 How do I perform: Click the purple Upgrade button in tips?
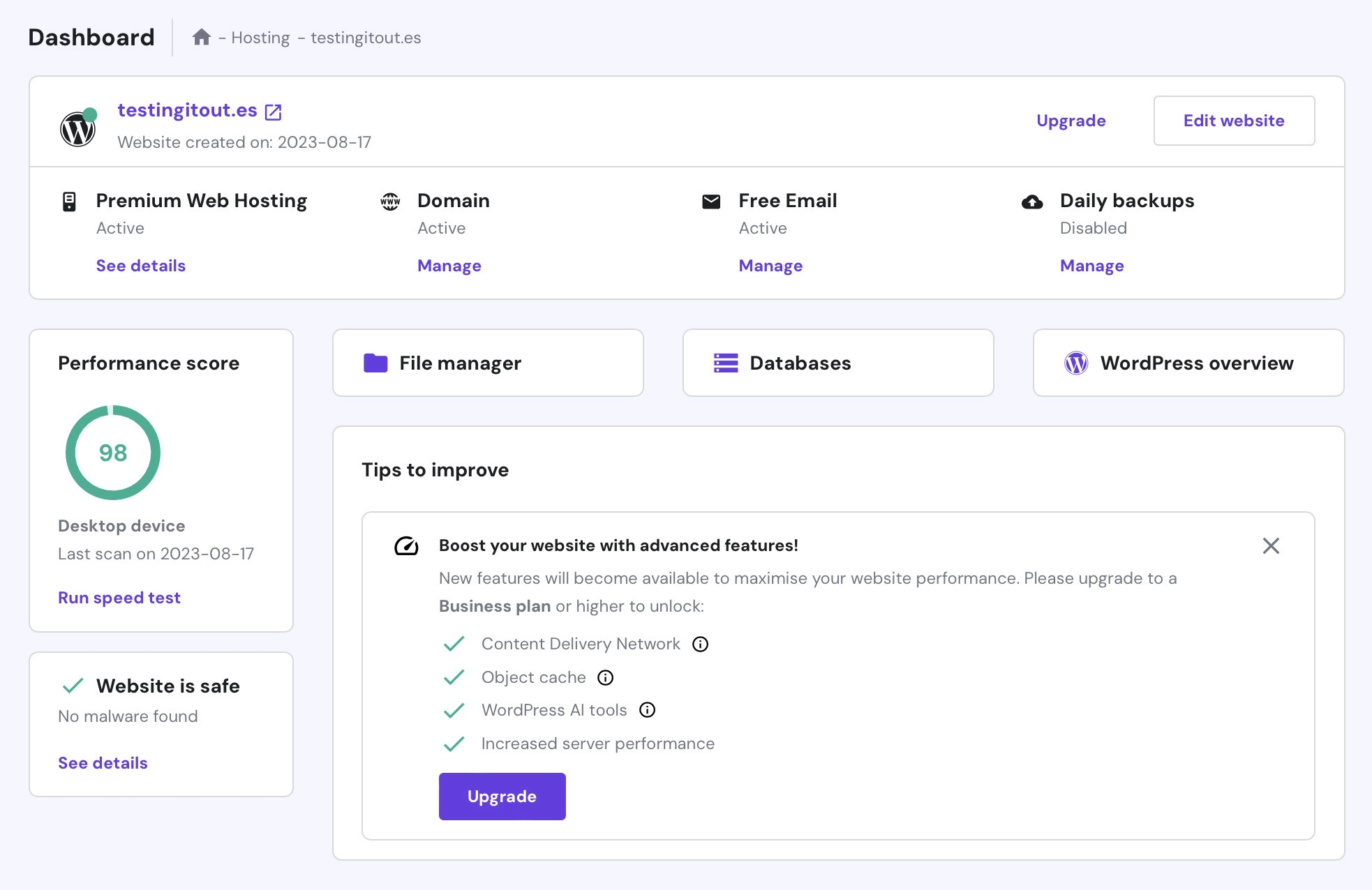(502, 797)
